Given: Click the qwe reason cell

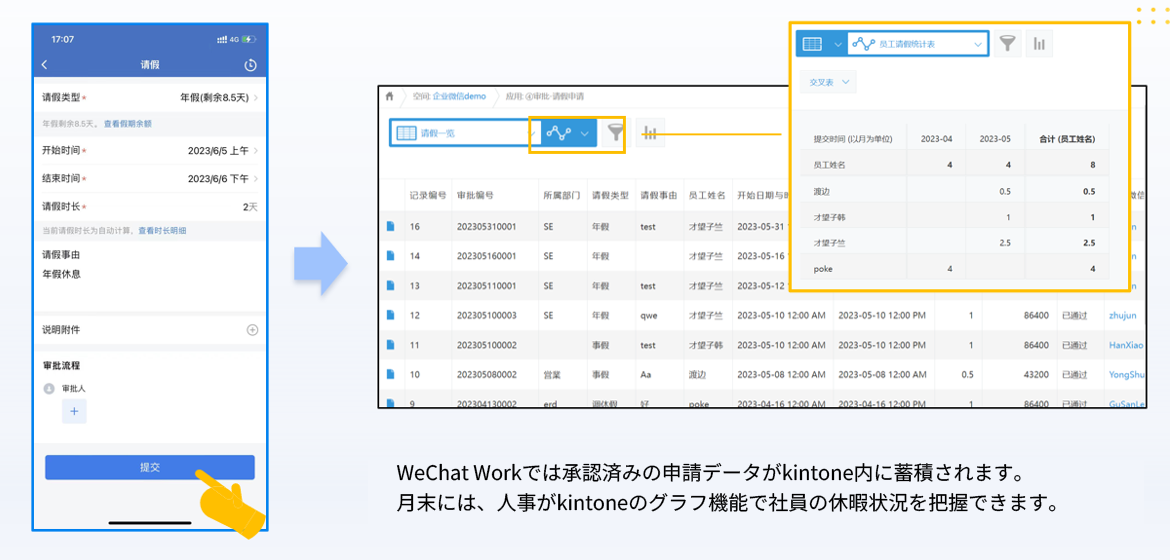Looking at the screenshot, I should [648, 315].
